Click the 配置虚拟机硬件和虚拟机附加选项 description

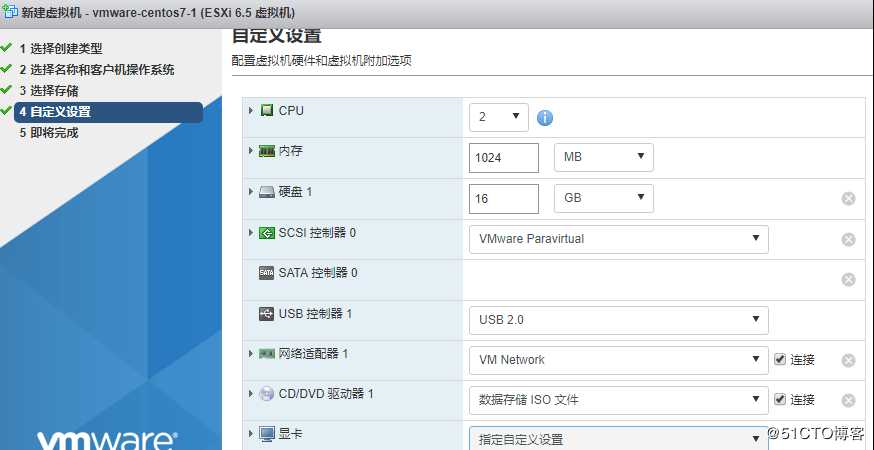[322, 60]
